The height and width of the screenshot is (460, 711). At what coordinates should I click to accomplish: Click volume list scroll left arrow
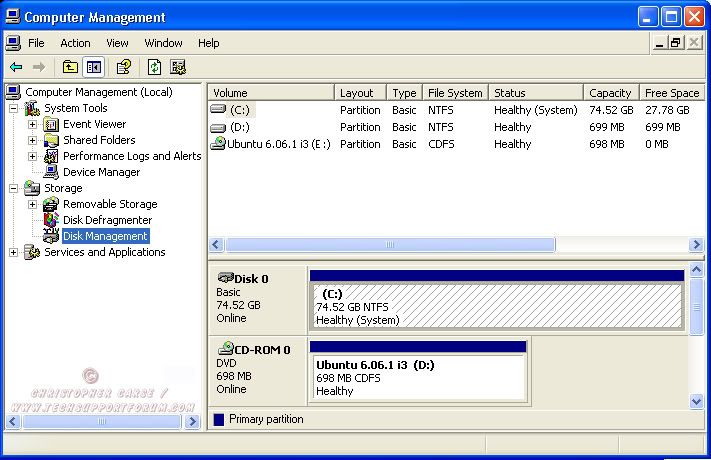click(x=216, y=245)
